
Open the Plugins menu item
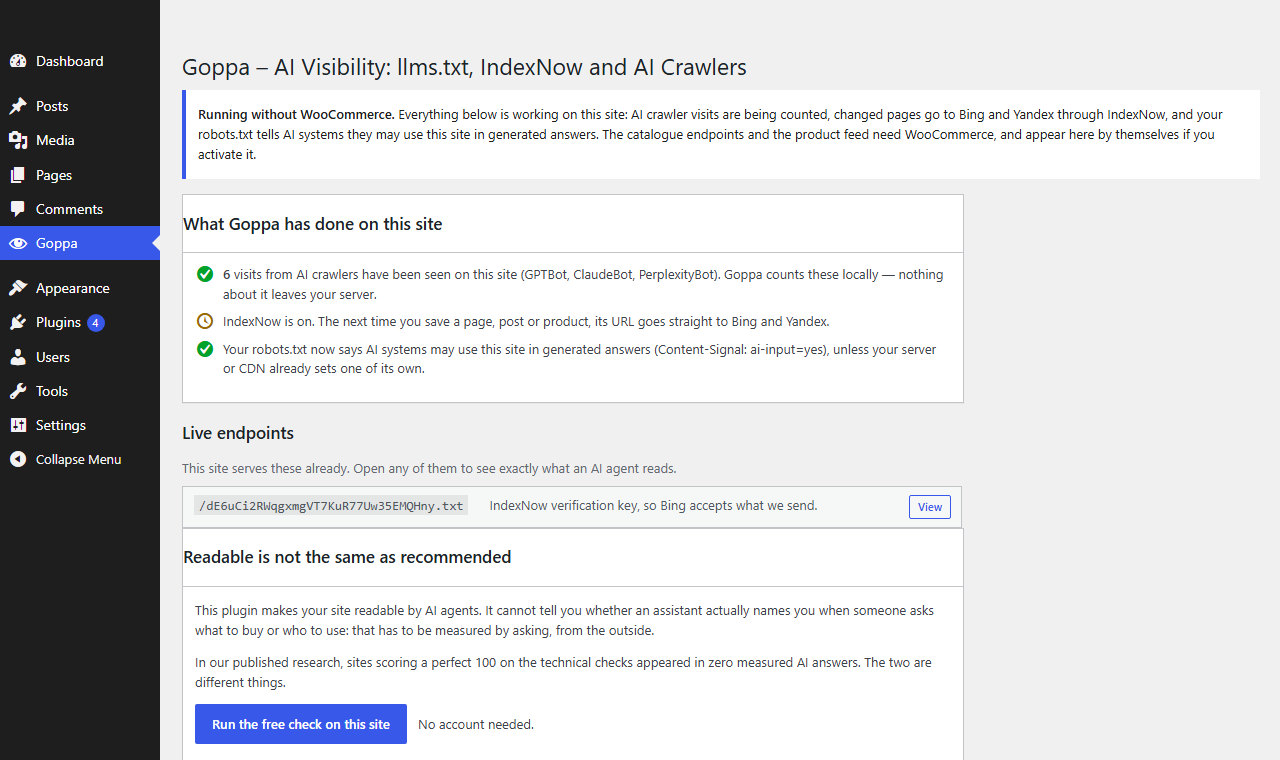point(80,322)
